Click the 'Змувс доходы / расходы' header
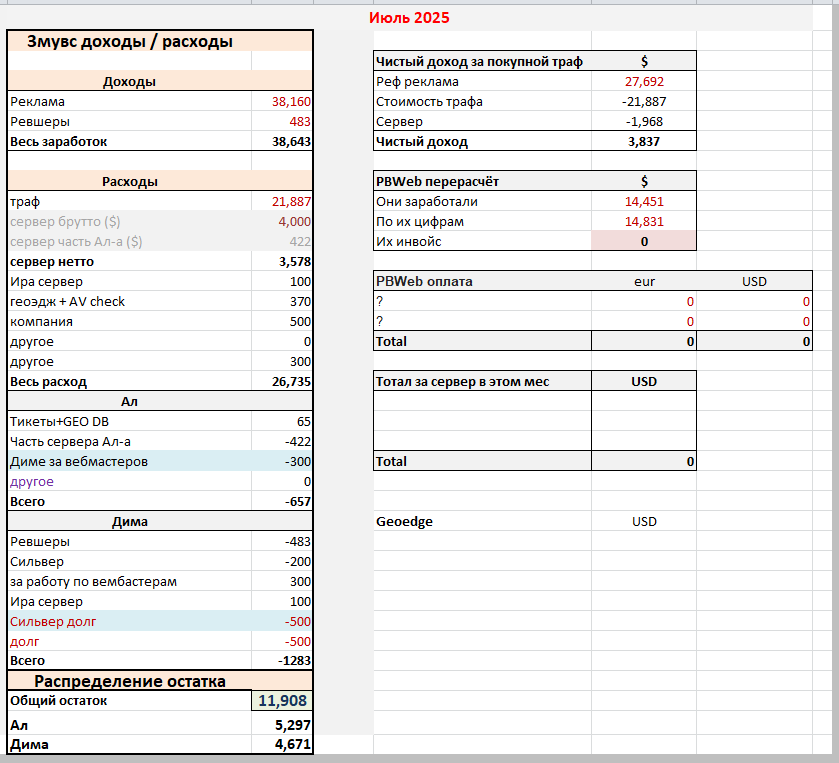 (x=130, y=41)
